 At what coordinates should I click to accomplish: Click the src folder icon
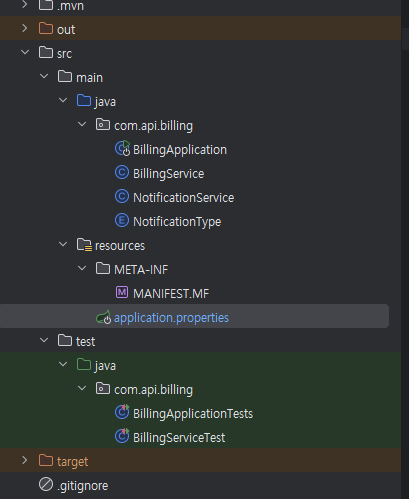(46, 52)
